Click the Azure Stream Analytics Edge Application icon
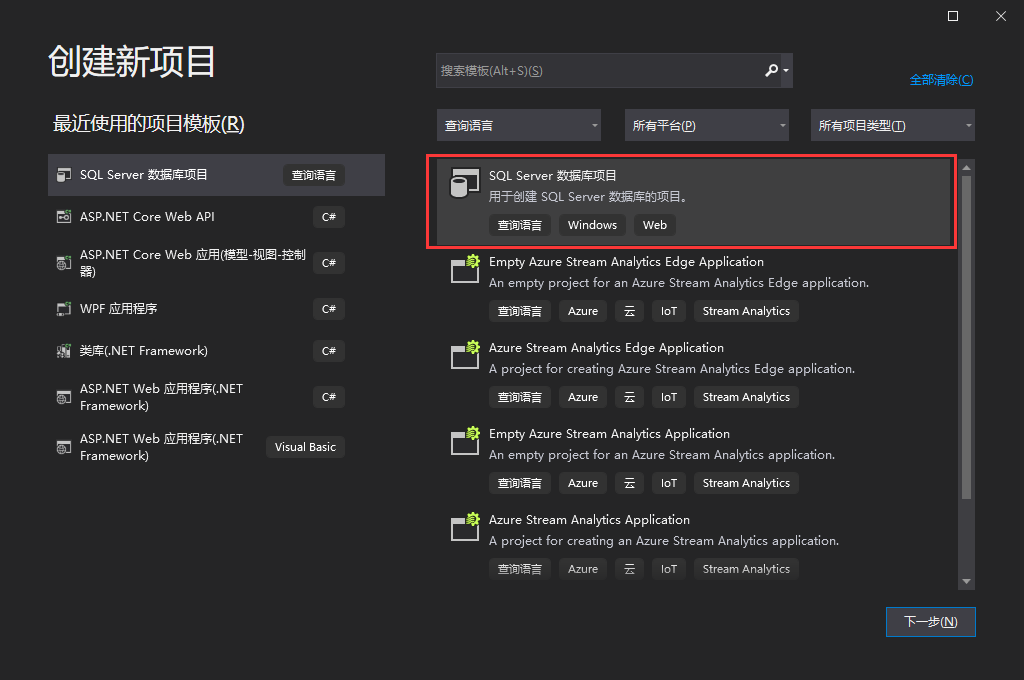Viewport: 1024px width, 680px height. [465, 355]
